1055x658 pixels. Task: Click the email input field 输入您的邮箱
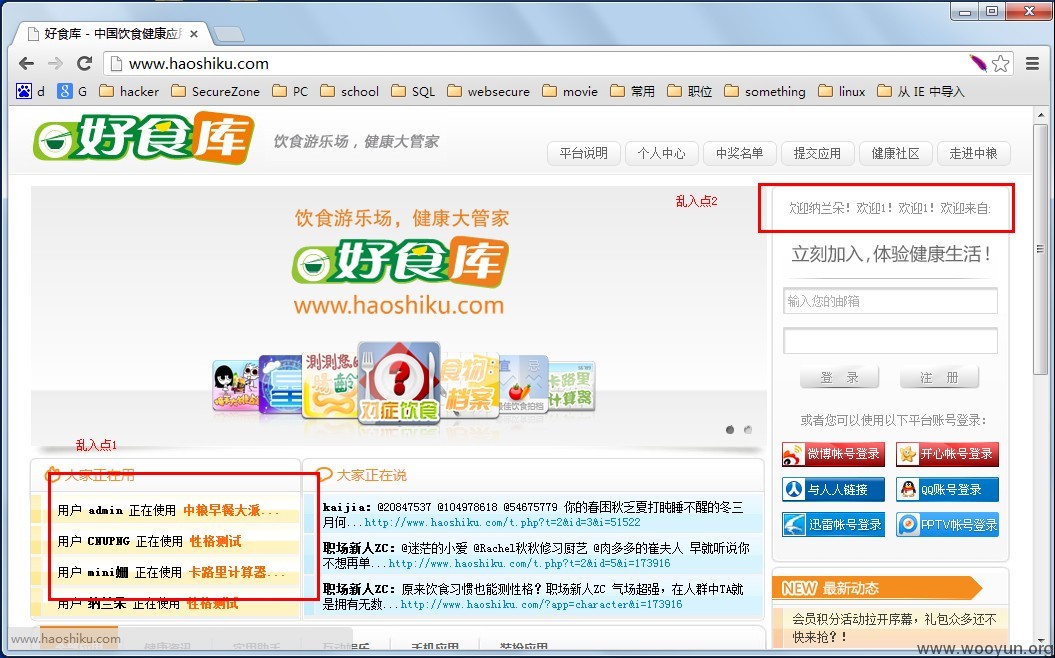(x=890, y=301)
